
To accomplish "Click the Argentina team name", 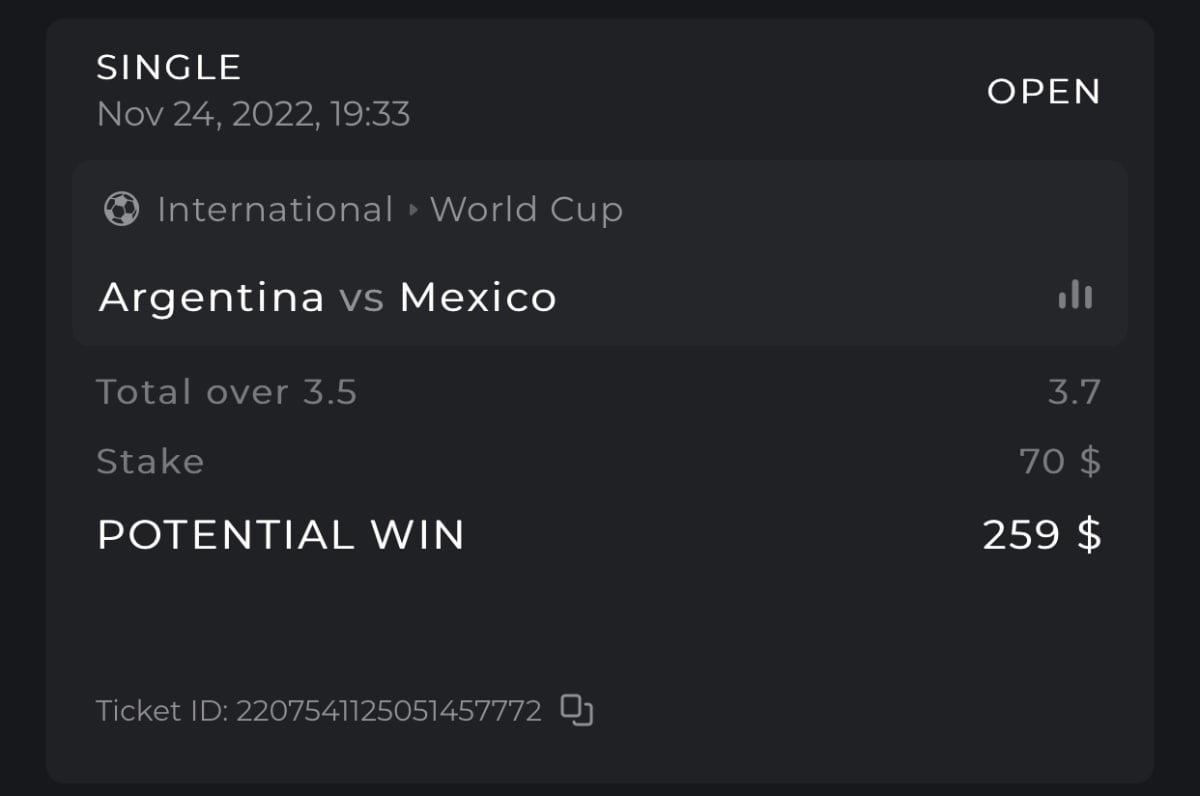I will (x=212, y=297).
